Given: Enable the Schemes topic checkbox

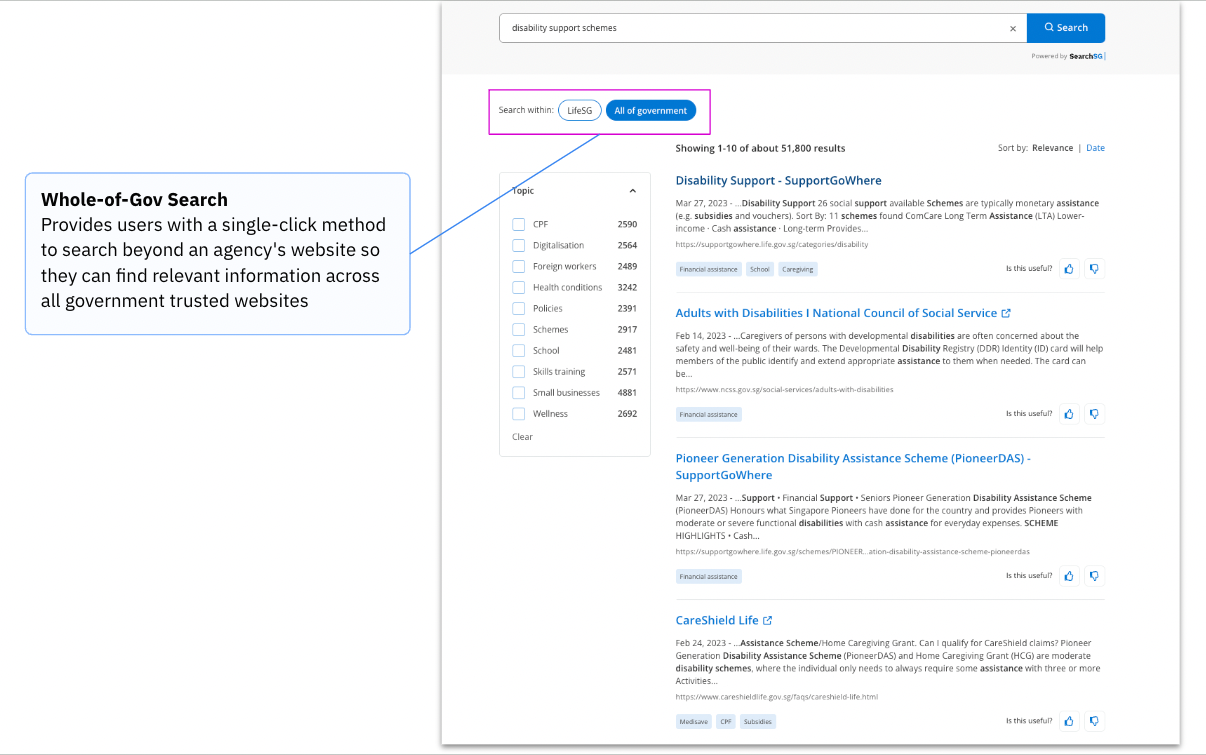Looking at the screenshot, I should [519, 329].
